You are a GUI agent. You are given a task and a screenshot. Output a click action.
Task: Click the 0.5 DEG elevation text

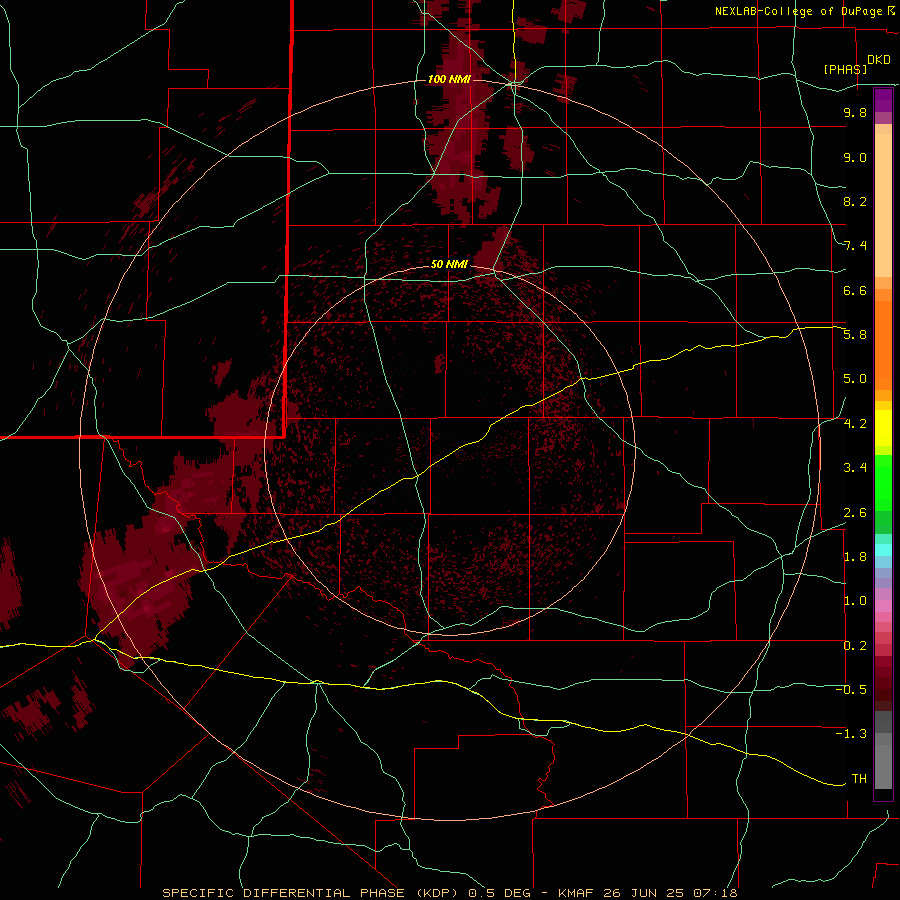tap(501, 893)
